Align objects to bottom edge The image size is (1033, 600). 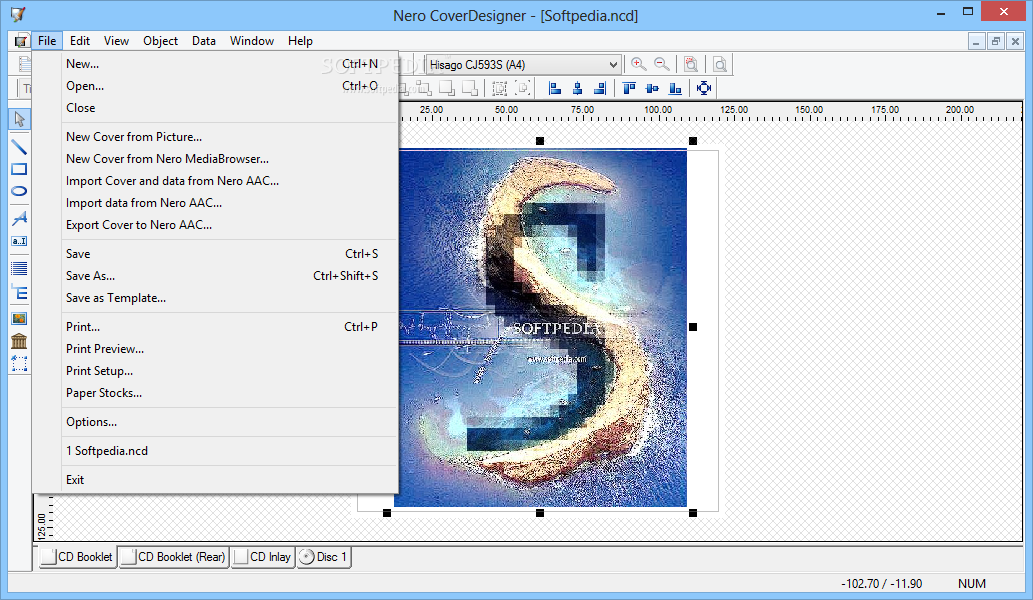pos(675,88)
